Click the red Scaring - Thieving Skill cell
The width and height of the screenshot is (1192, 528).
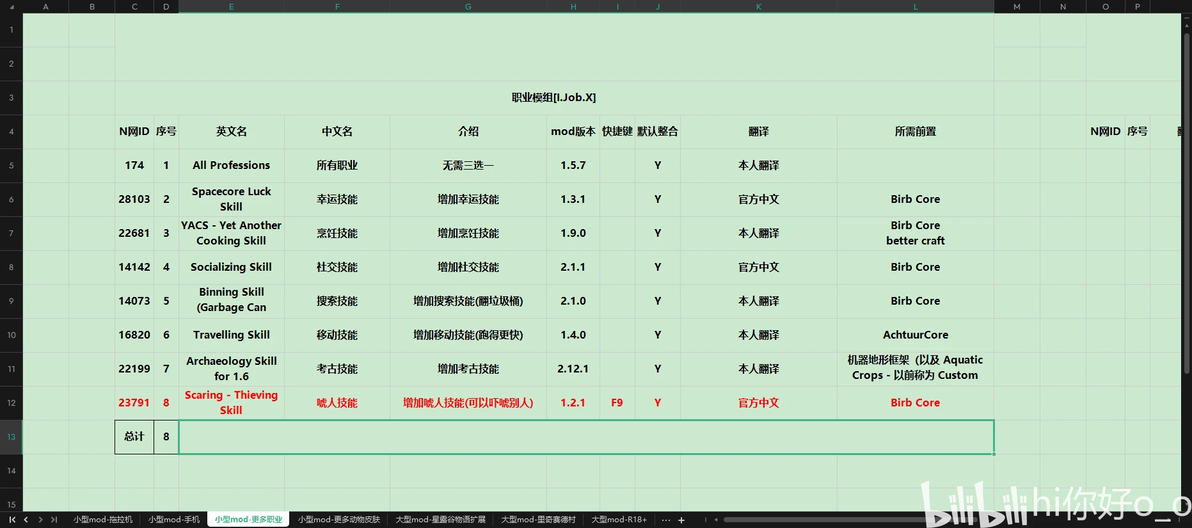click(x=231, y=403)
